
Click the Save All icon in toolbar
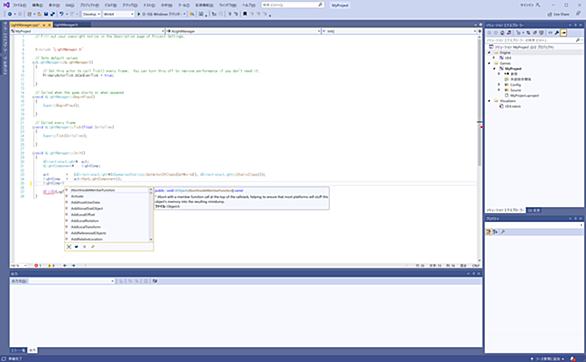coord(52,14)
